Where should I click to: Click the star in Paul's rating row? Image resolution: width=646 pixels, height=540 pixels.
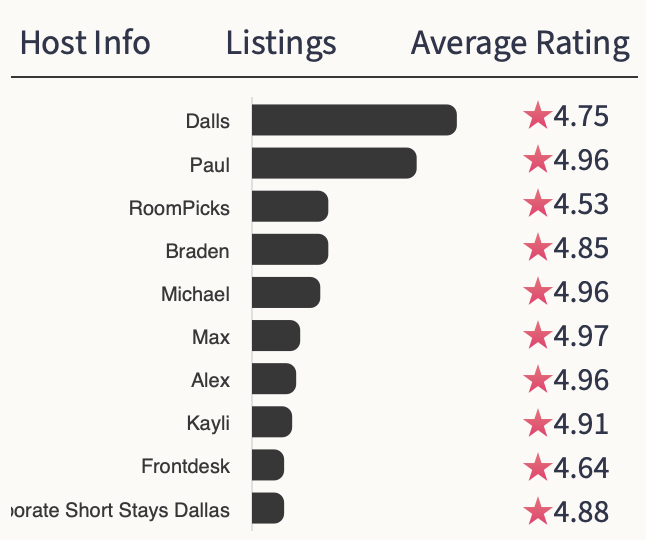[537, 160]
